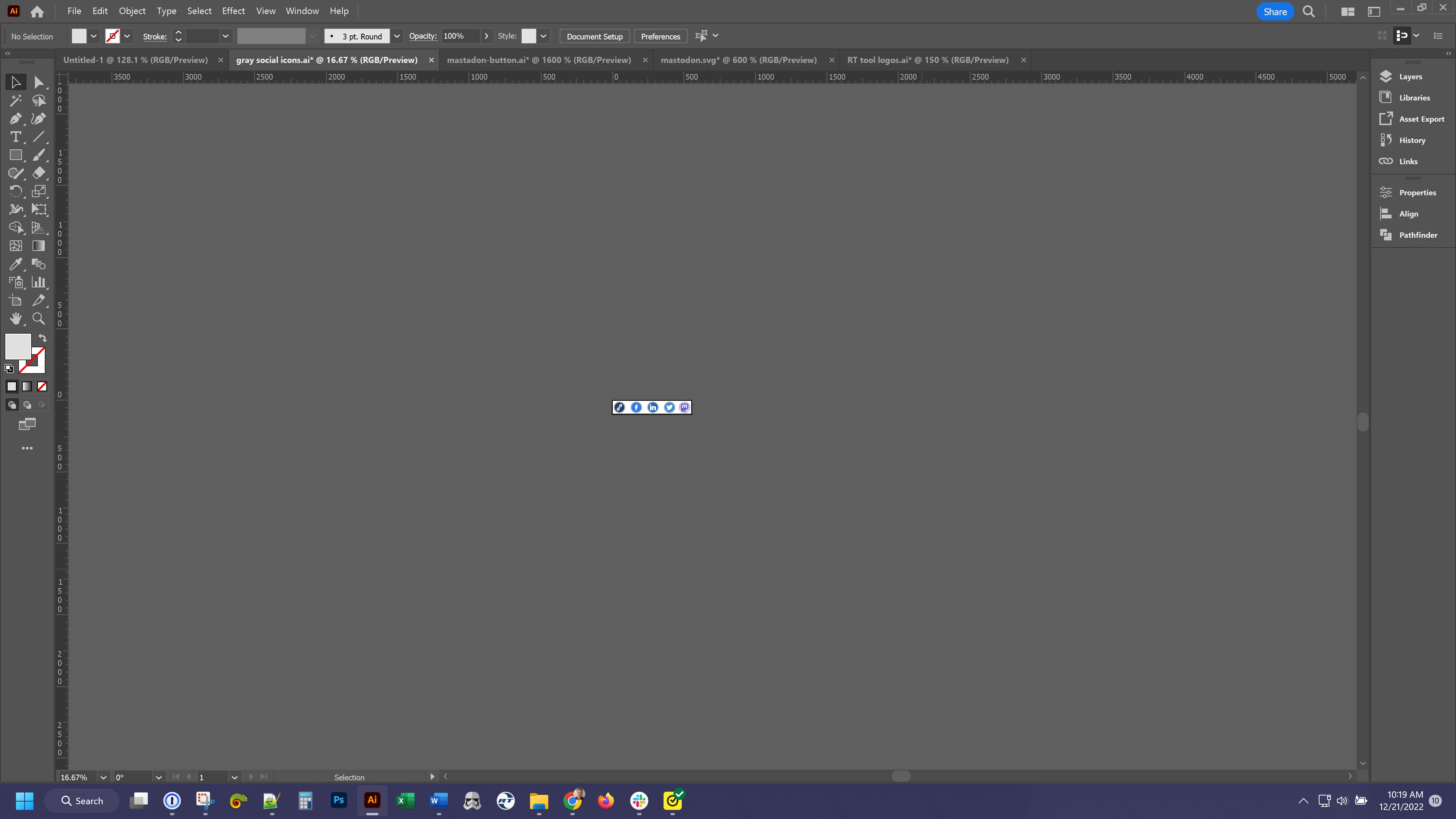Swap fill and stroke colors
Viewport: 1456px width, 819px height.
pyautogui.click(x=42, y=338)
